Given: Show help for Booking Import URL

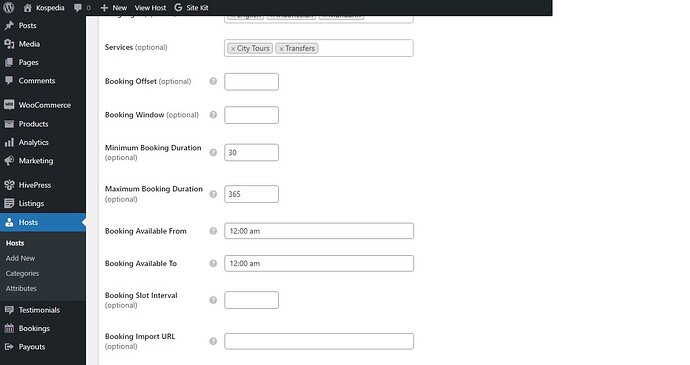Looking at the screenshot, I should (x=213, y=341).
